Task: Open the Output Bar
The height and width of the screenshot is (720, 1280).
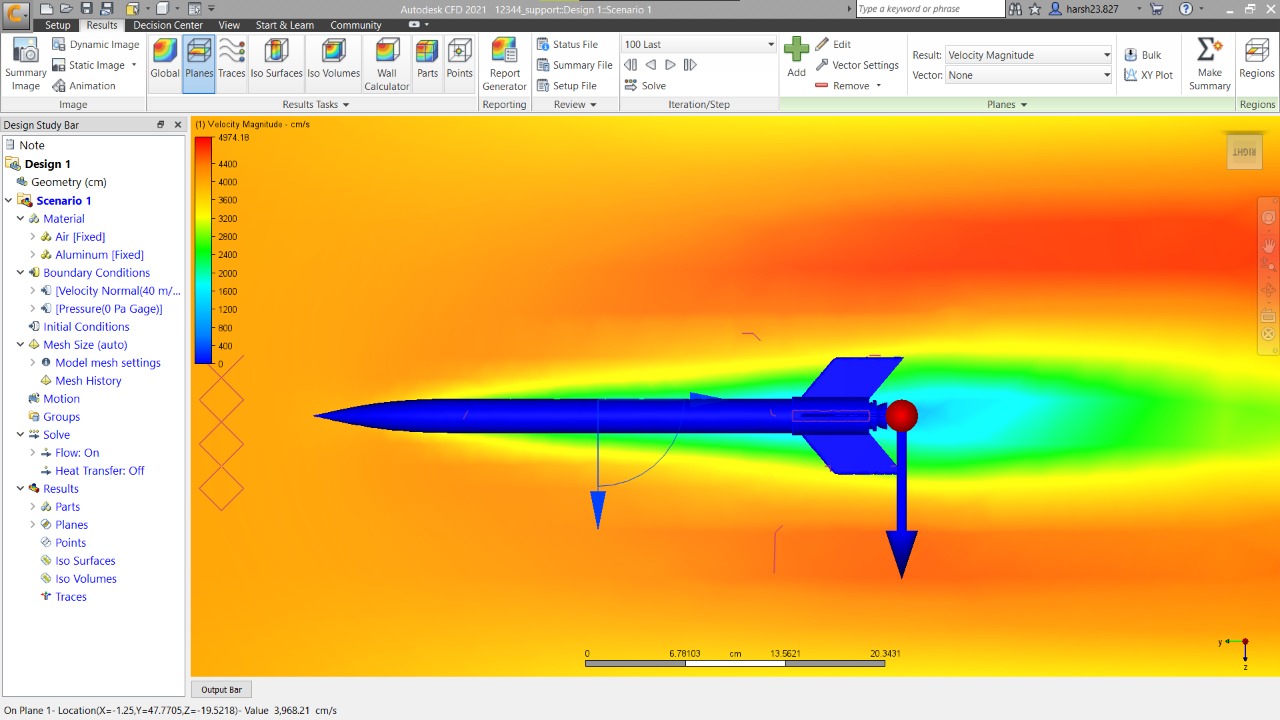Action: pos(221,690)
